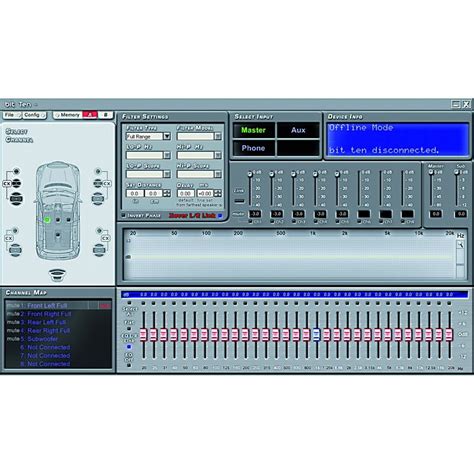Select memory preset B
The width and height of the screenshot is (474, 474).
pyautogui.click(x=106, y=115)
